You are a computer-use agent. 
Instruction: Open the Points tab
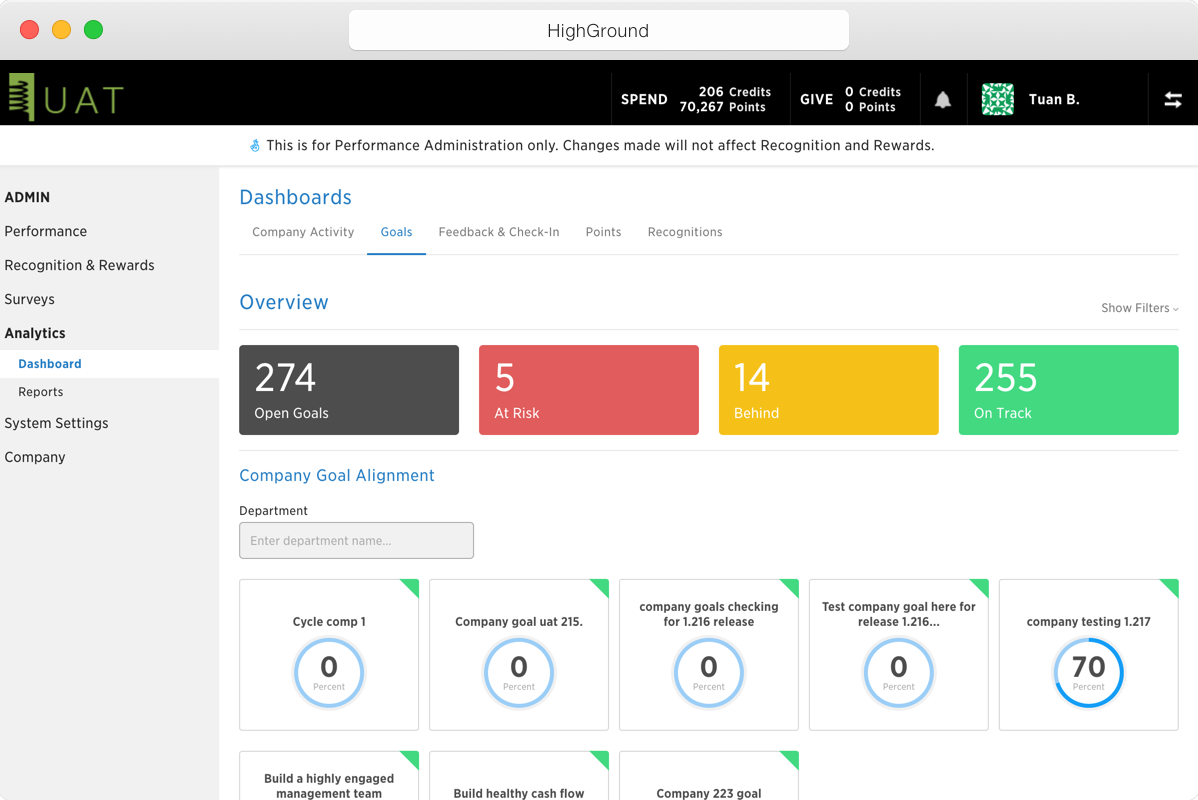604,232
